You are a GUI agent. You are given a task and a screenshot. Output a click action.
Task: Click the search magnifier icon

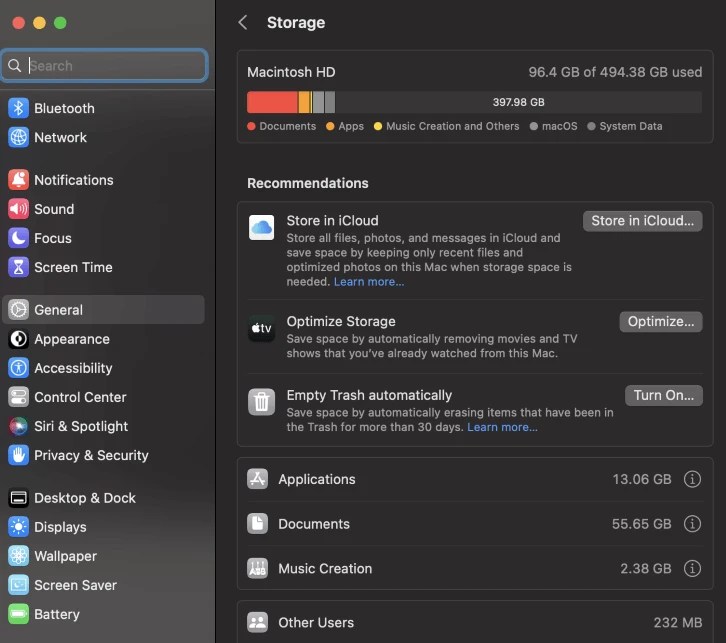pos(15,66)
